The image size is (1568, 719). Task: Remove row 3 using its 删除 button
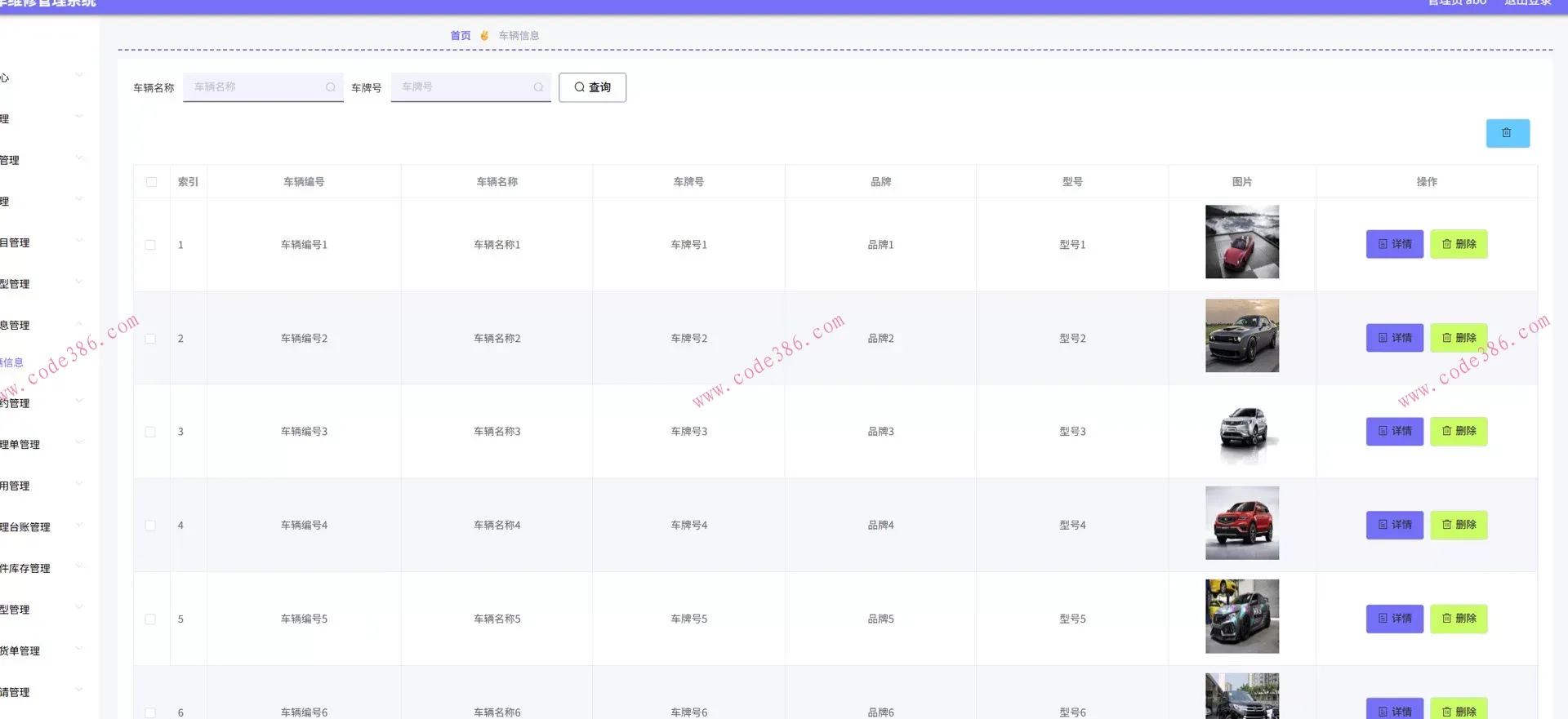coord(1459,431)
